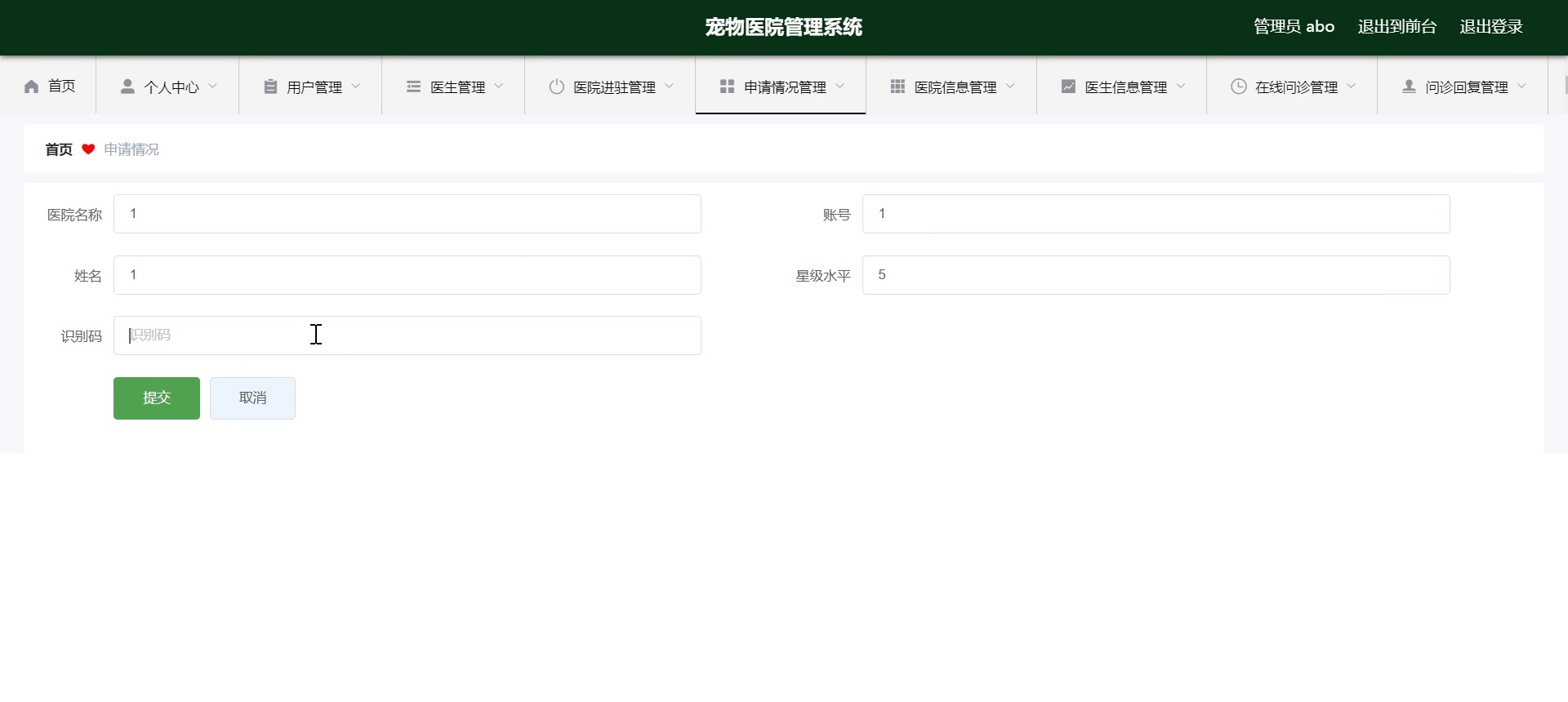1568x702 pixels.
Task: Open the 医生管理 menu
Action: (x=453, y=86)
